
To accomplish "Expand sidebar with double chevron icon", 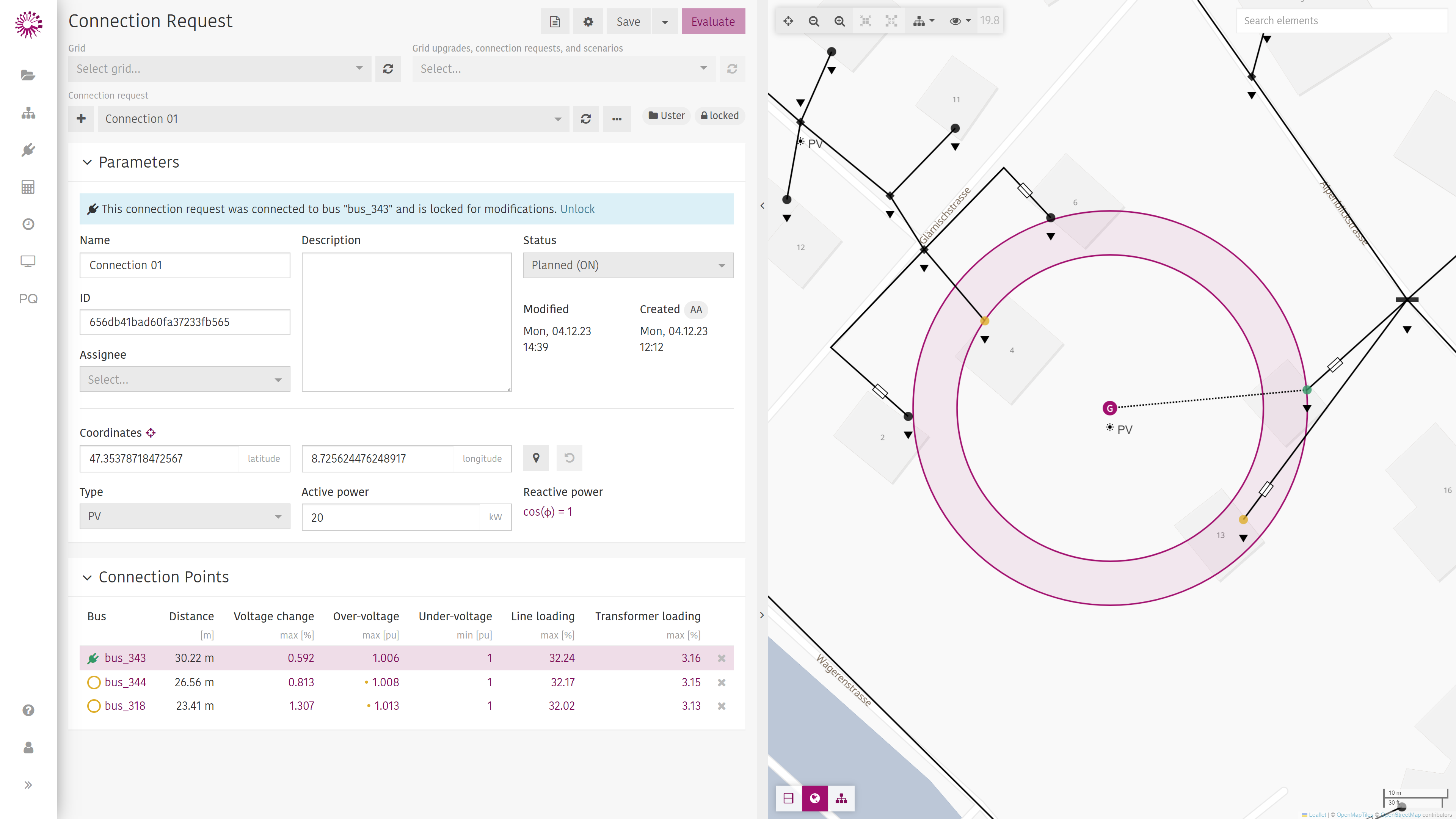I will click(28, 784).
